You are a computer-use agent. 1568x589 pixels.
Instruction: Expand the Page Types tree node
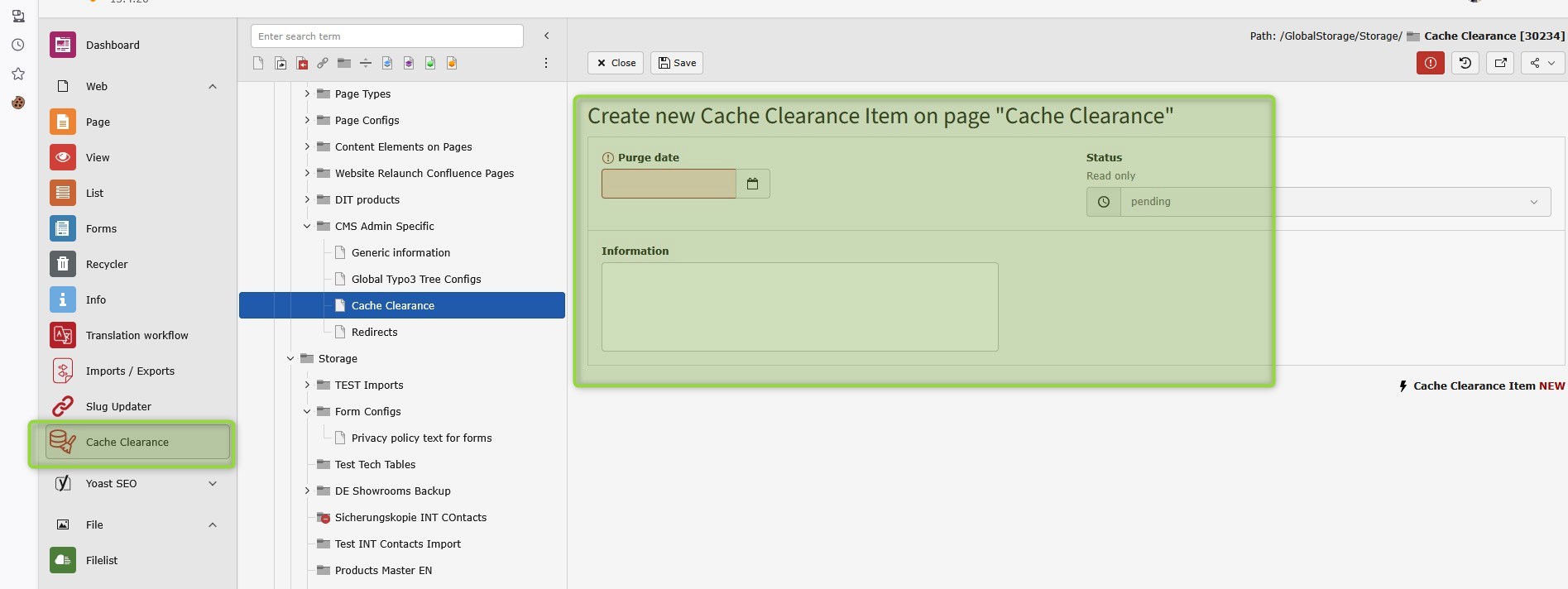pos(307,93)
